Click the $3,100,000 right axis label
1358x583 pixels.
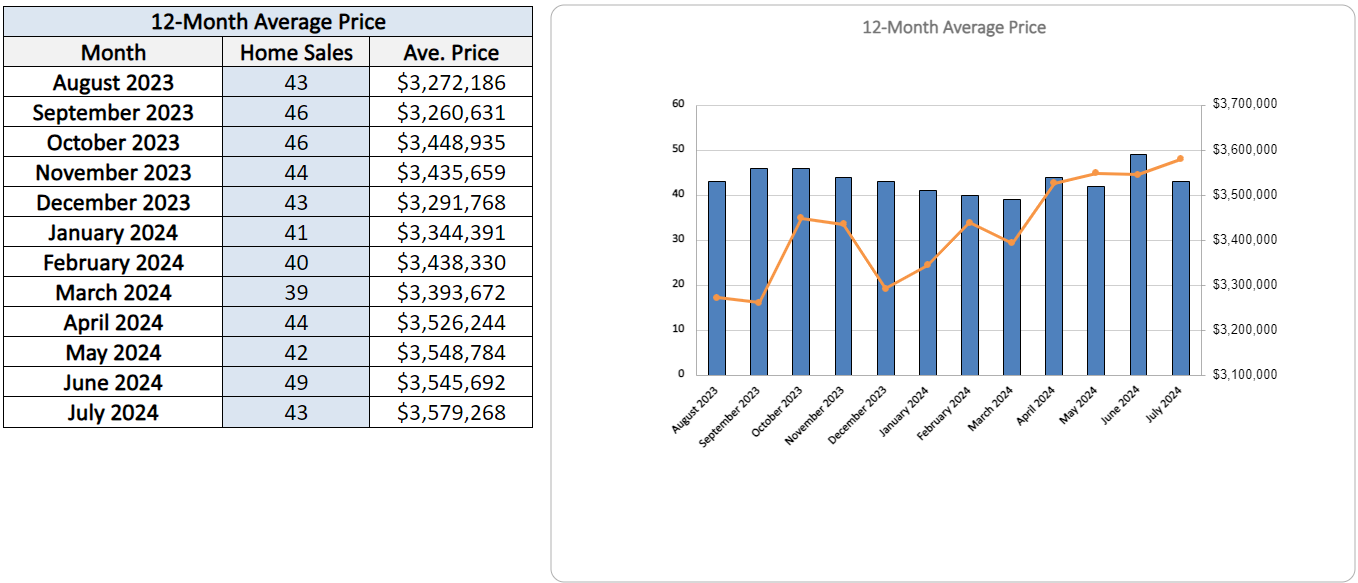1245,374
